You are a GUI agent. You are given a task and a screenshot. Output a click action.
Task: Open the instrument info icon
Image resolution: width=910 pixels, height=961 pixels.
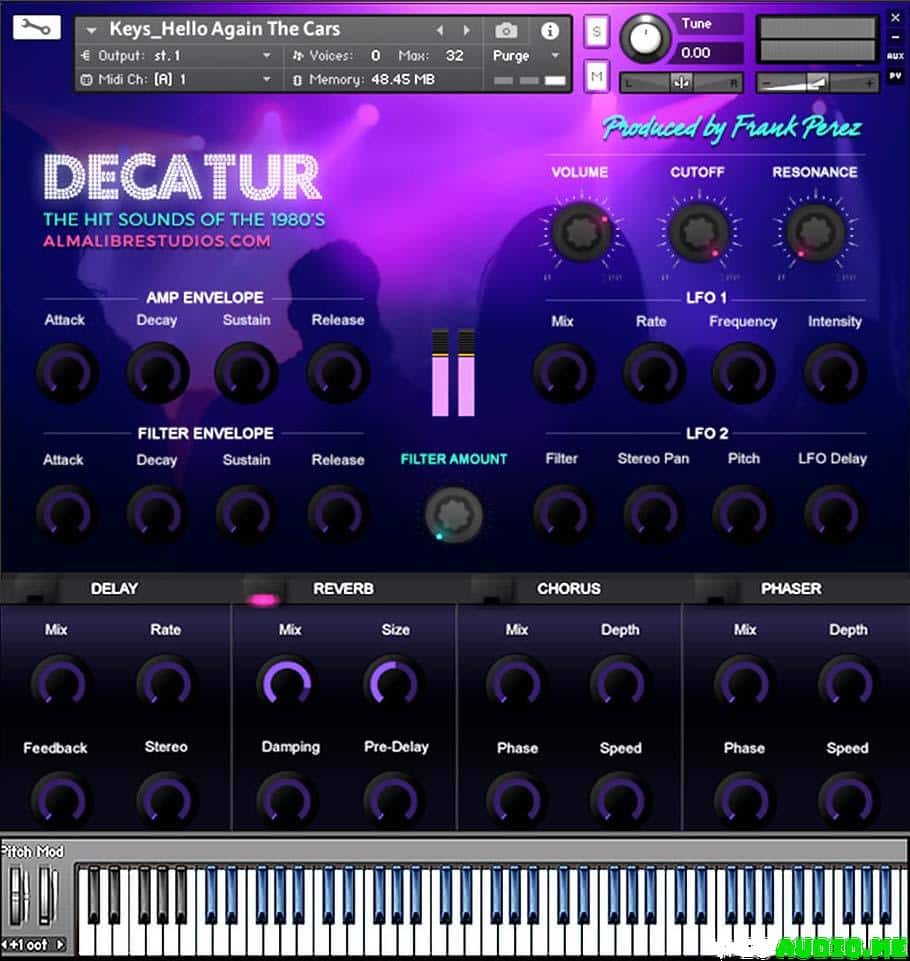[x=550, y=31]
